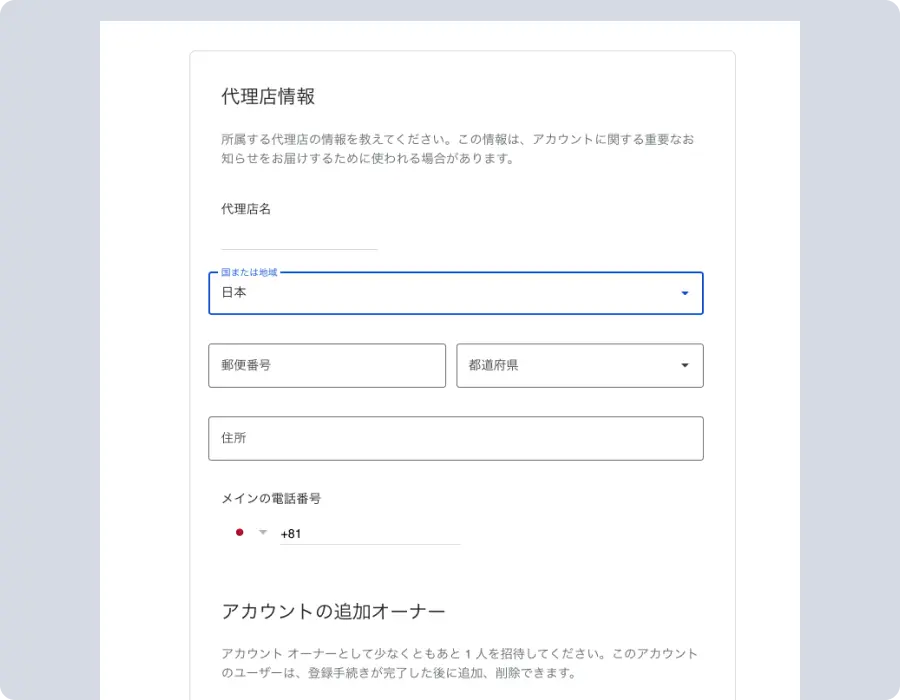Click the 代理店名 text field
This screenshot has height=700, width=900.
click(x=299, y=238)
